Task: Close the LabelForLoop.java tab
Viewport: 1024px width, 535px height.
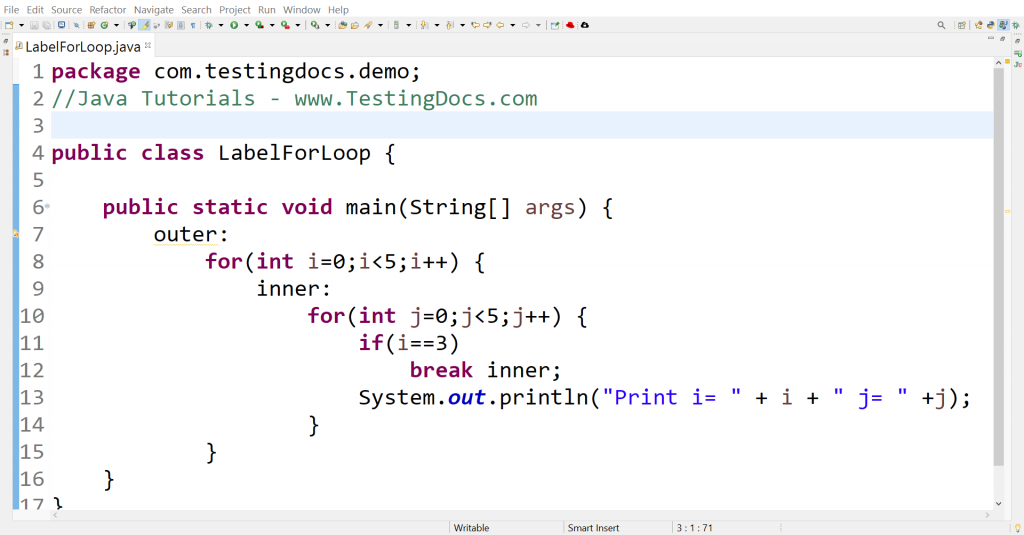Action: pyautogui.click(x=150, y=46)
